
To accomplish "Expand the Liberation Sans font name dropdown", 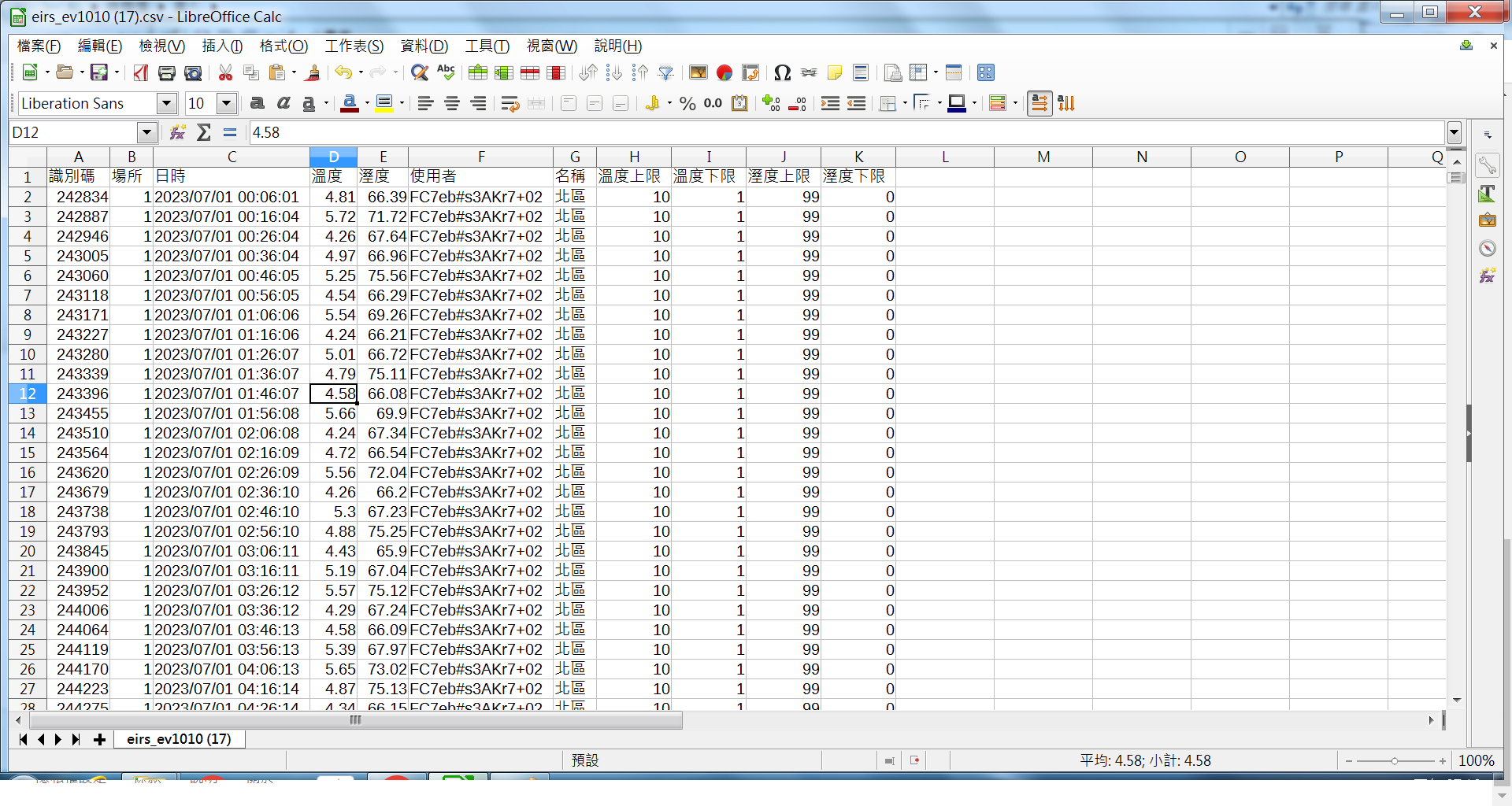I will [166, 103].
